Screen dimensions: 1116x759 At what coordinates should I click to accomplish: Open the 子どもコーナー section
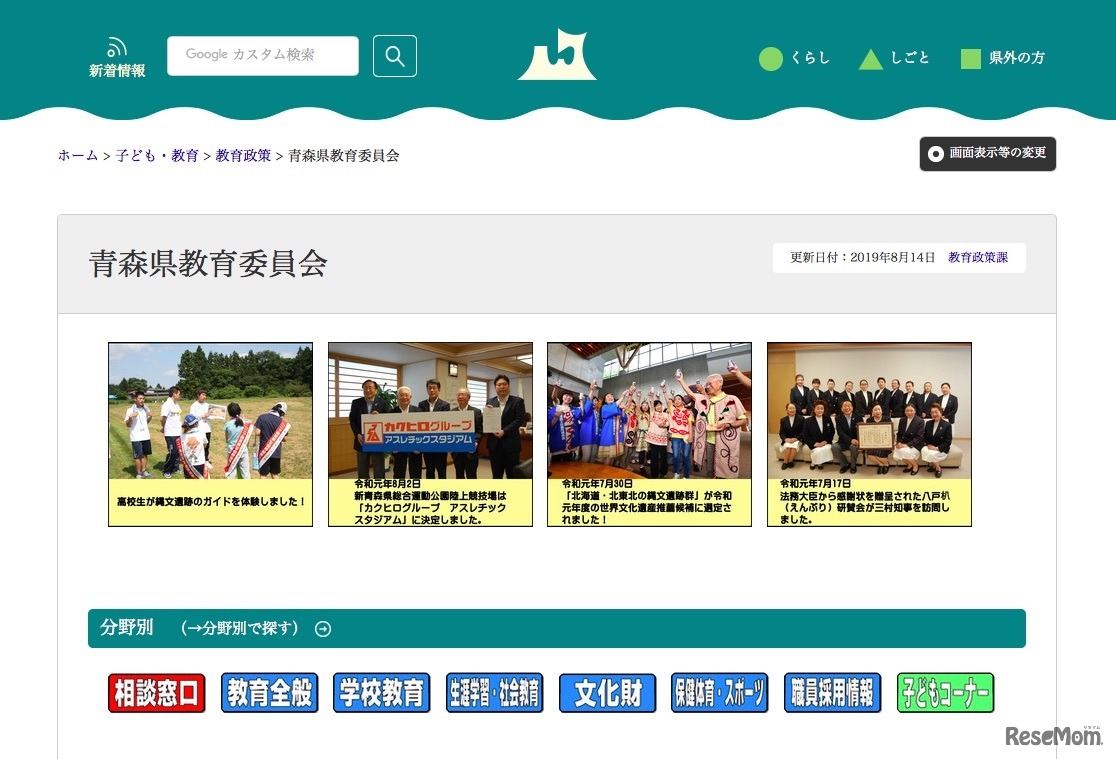pyautogui.click(x=944, y=692)
